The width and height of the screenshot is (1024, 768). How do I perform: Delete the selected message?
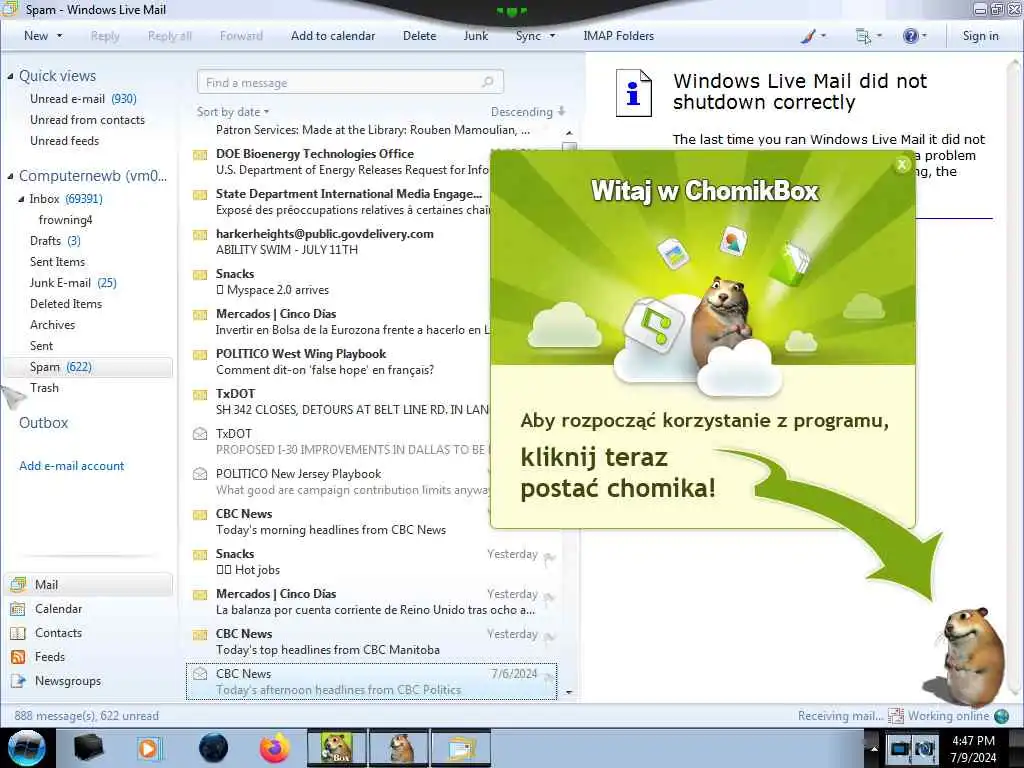coord(419,36)
